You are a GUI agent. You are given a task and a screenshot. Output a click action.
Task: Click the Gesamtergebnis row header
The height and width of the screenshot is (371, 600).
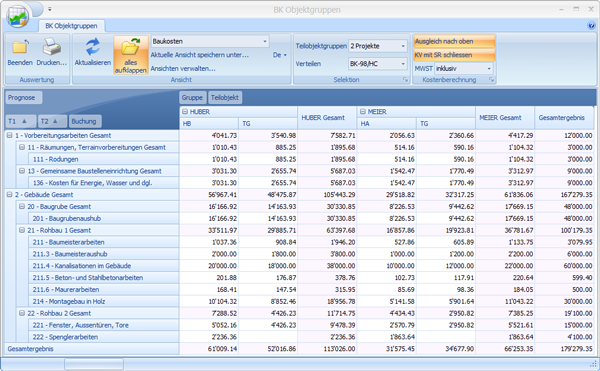point(91,349)
